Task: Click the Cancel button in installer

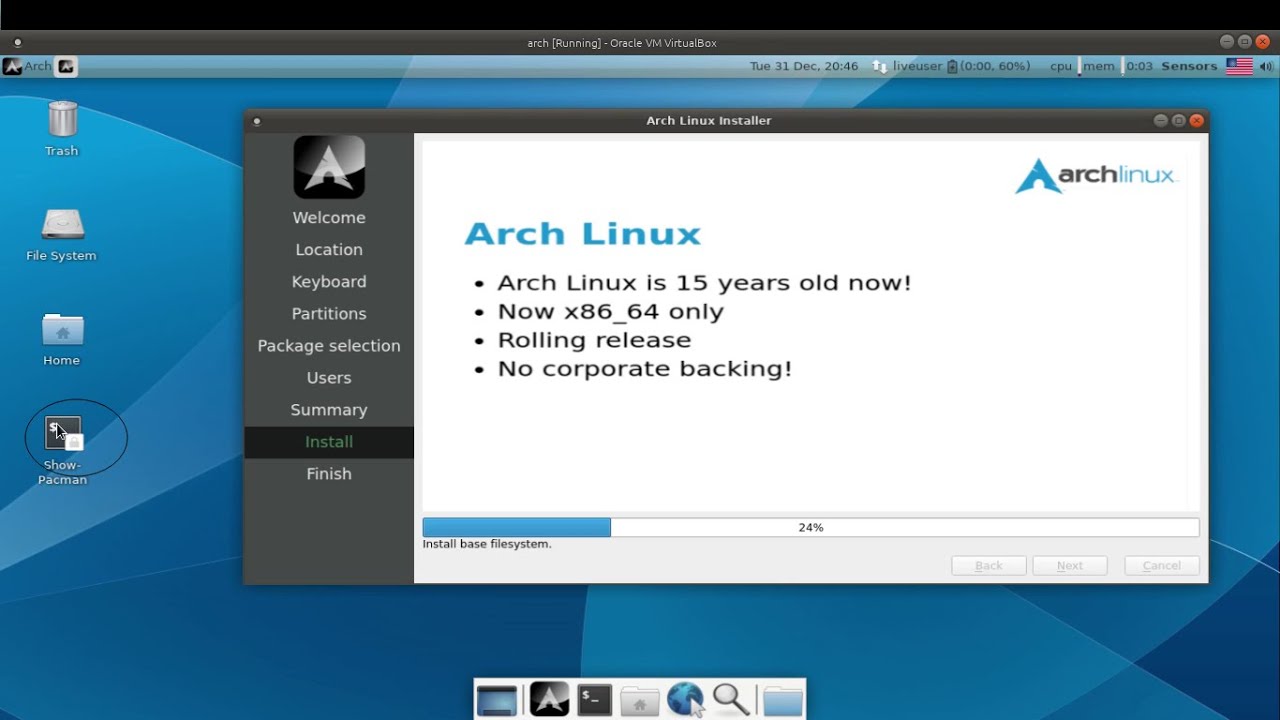Action: 1162,565
